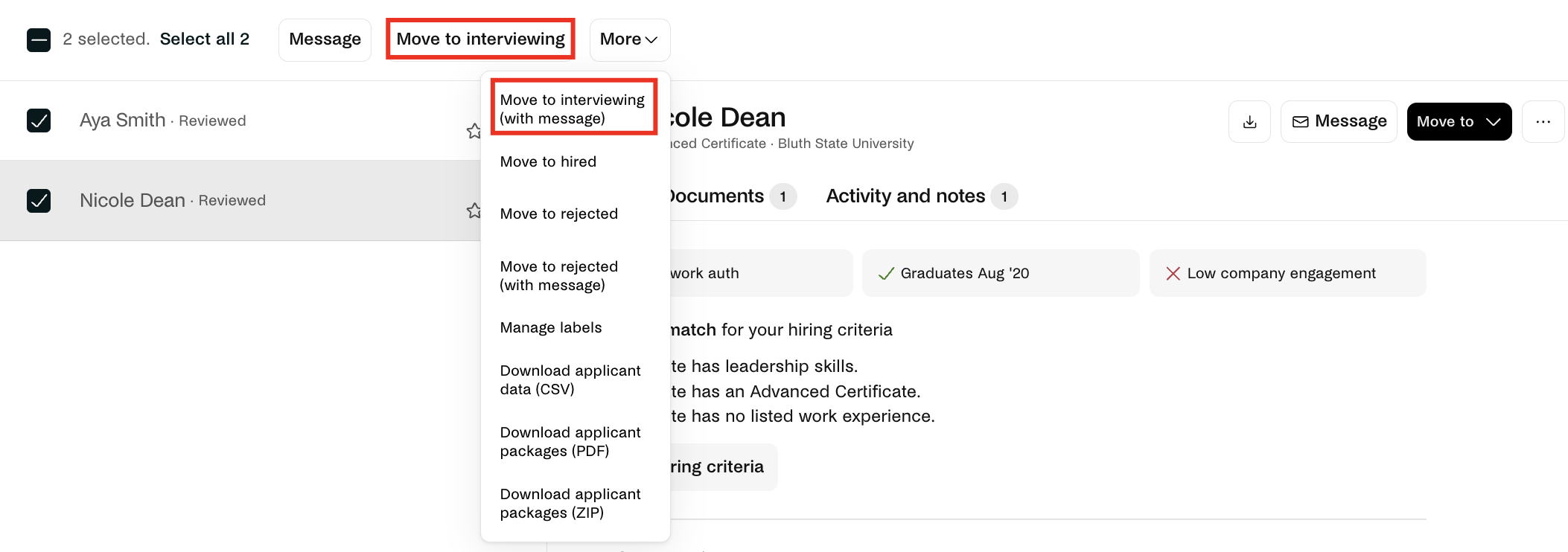Star applicant Aya Smith

coord(474,131)
